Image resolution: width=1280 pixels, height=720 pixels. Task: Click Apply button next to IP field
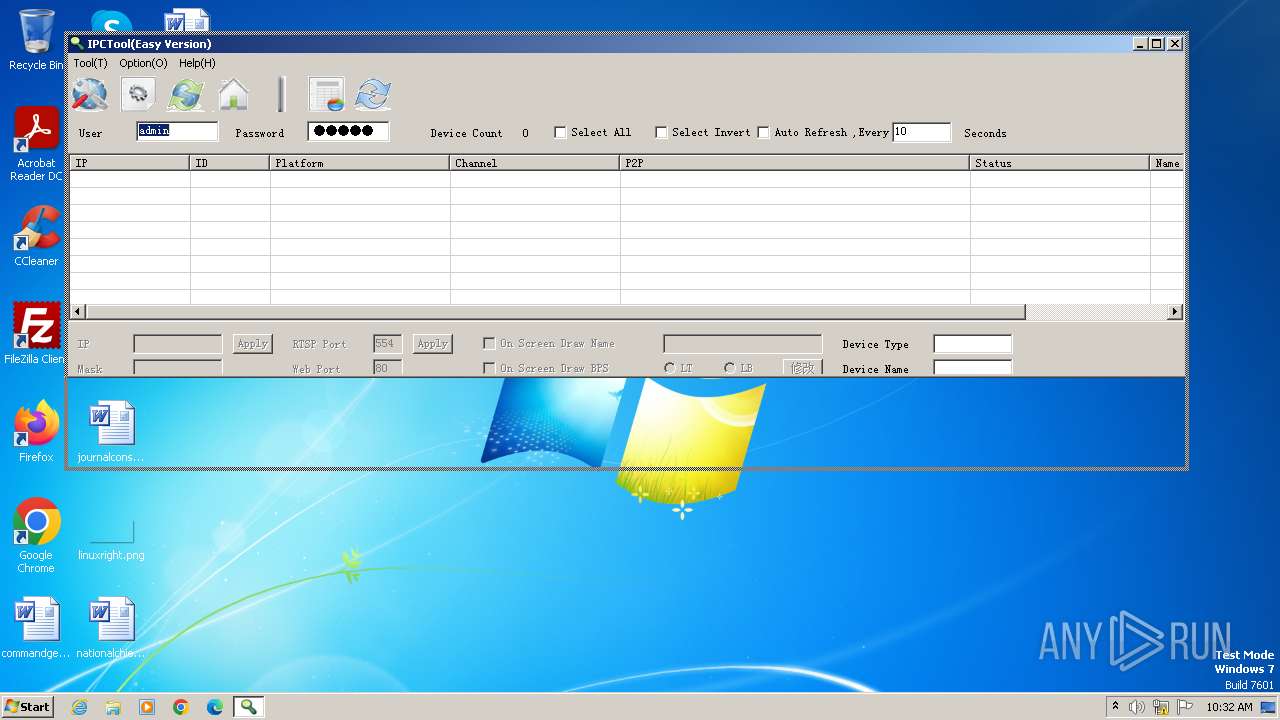coord(252,343)
